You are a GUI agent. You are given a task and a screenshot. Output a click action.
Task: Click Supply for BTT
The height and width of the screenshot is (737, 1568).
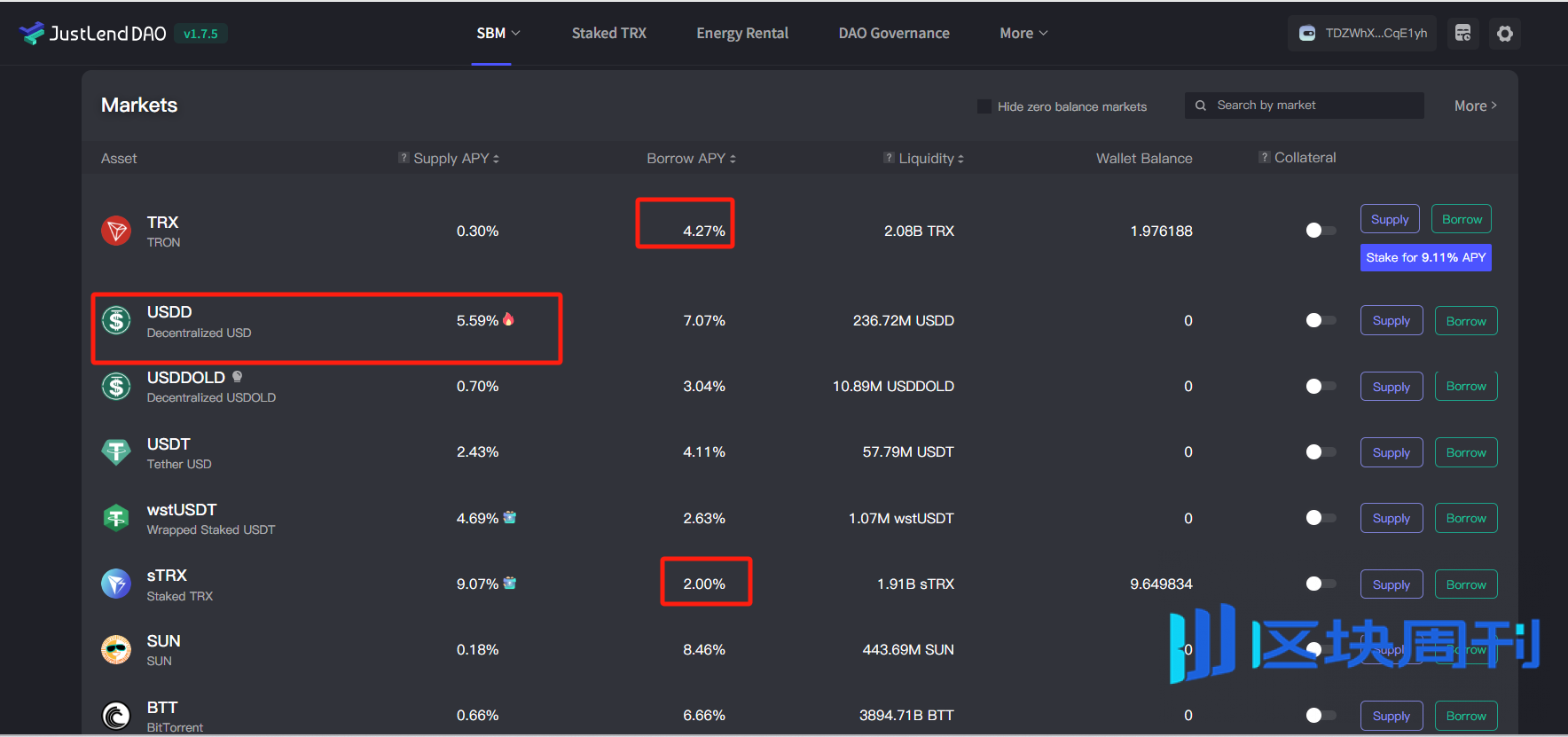click(x=1392, y=716)
